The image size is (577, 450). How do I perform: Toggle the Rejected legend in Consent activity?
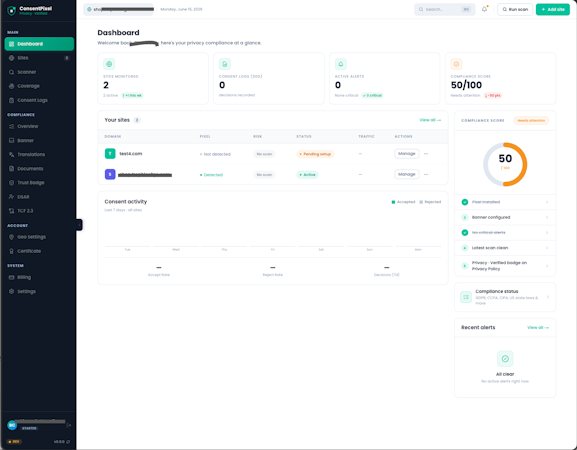[x=430, y=202]
